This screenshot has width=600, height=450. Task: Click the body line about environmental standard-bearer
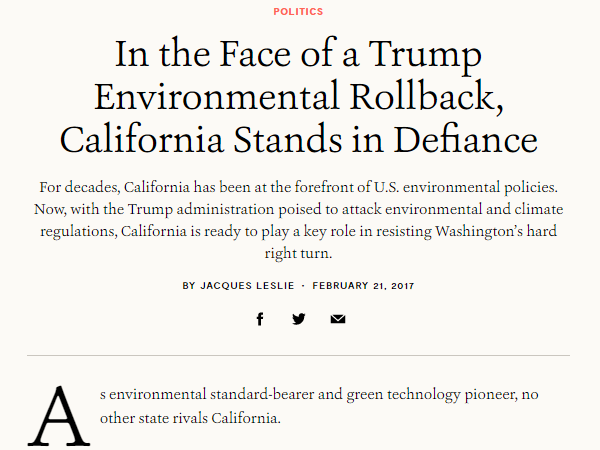(x=318, y=395)
